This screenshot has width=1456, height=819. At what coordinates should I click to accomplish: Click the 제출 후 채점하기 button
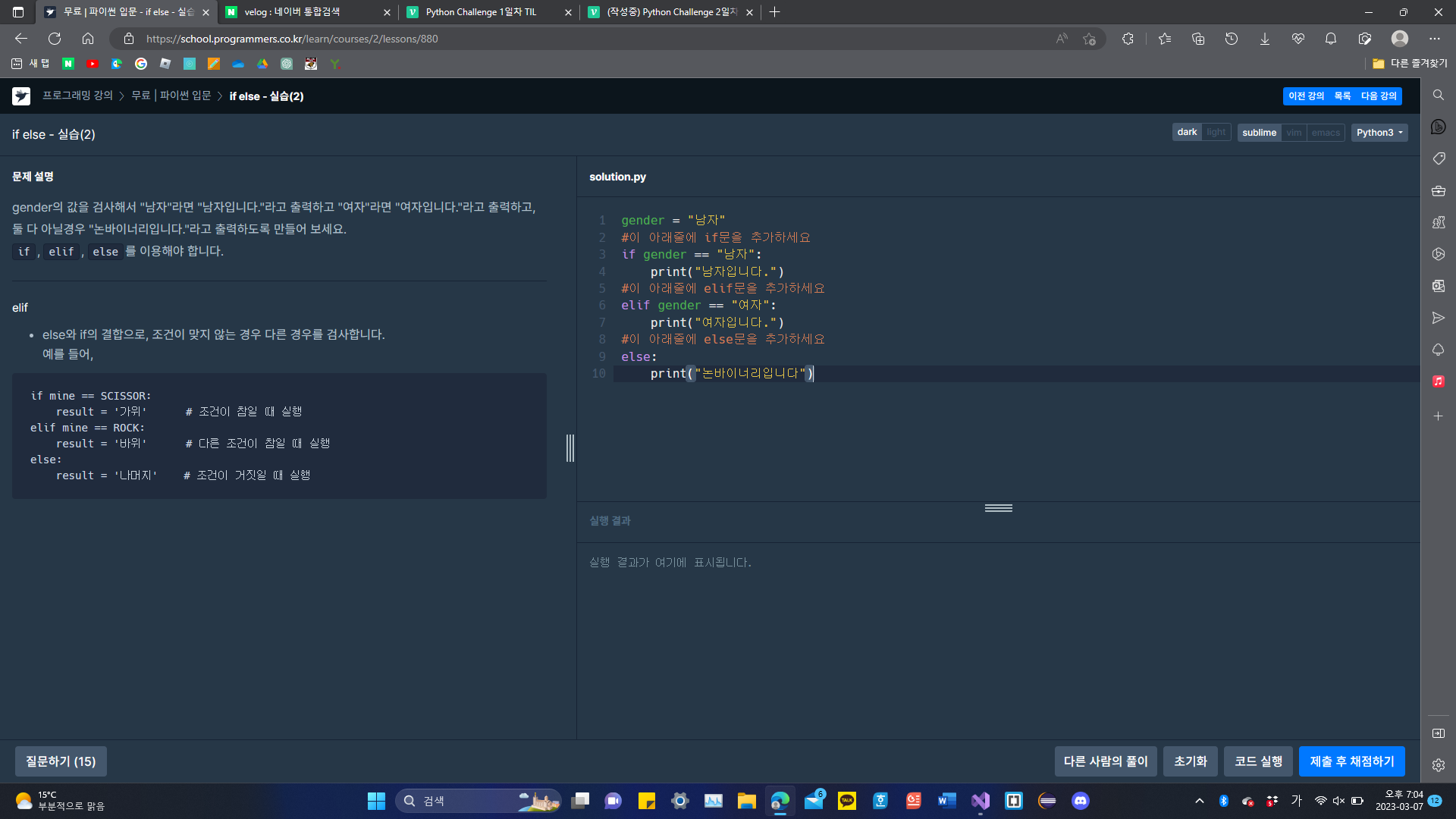pyautogui.click(x=1351, y=761)
